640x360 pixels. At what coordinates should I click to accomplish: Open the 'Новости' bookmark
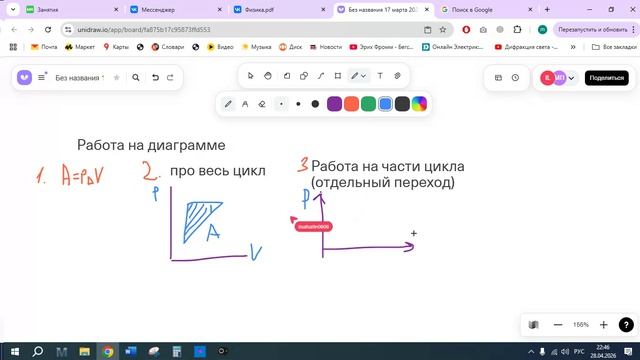[326, 47]
